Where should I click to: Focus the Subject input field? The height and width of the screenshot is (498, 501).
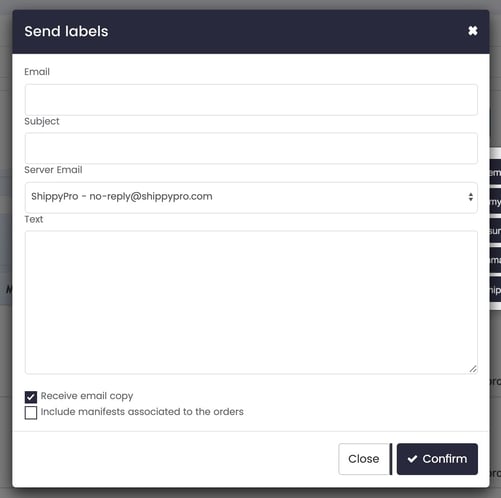[251, 148]
